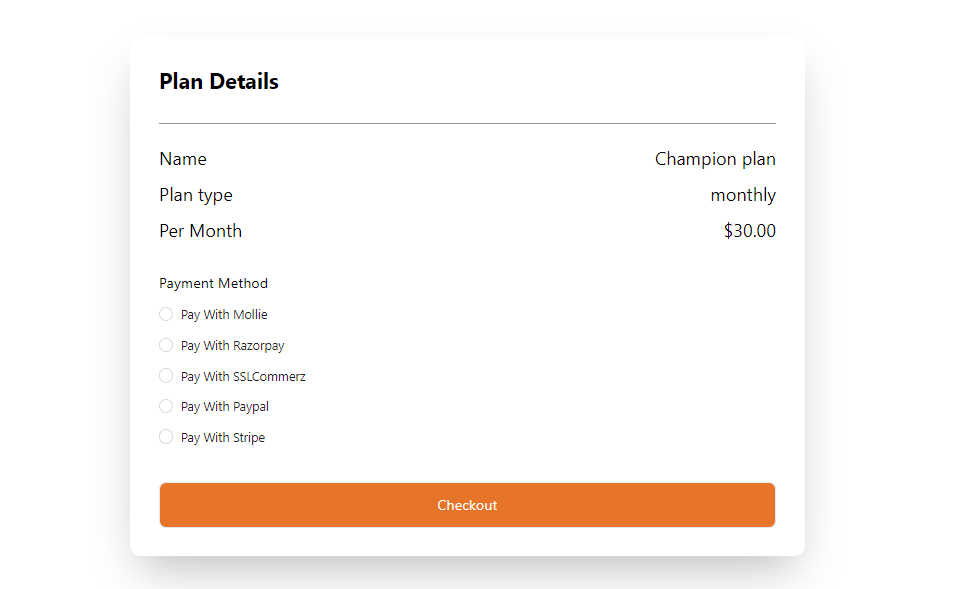The height and width of the screenshot is (589, 971).
Task: Click the 'Pay With SSLCommerz' label text
Action: click(243, 377)
